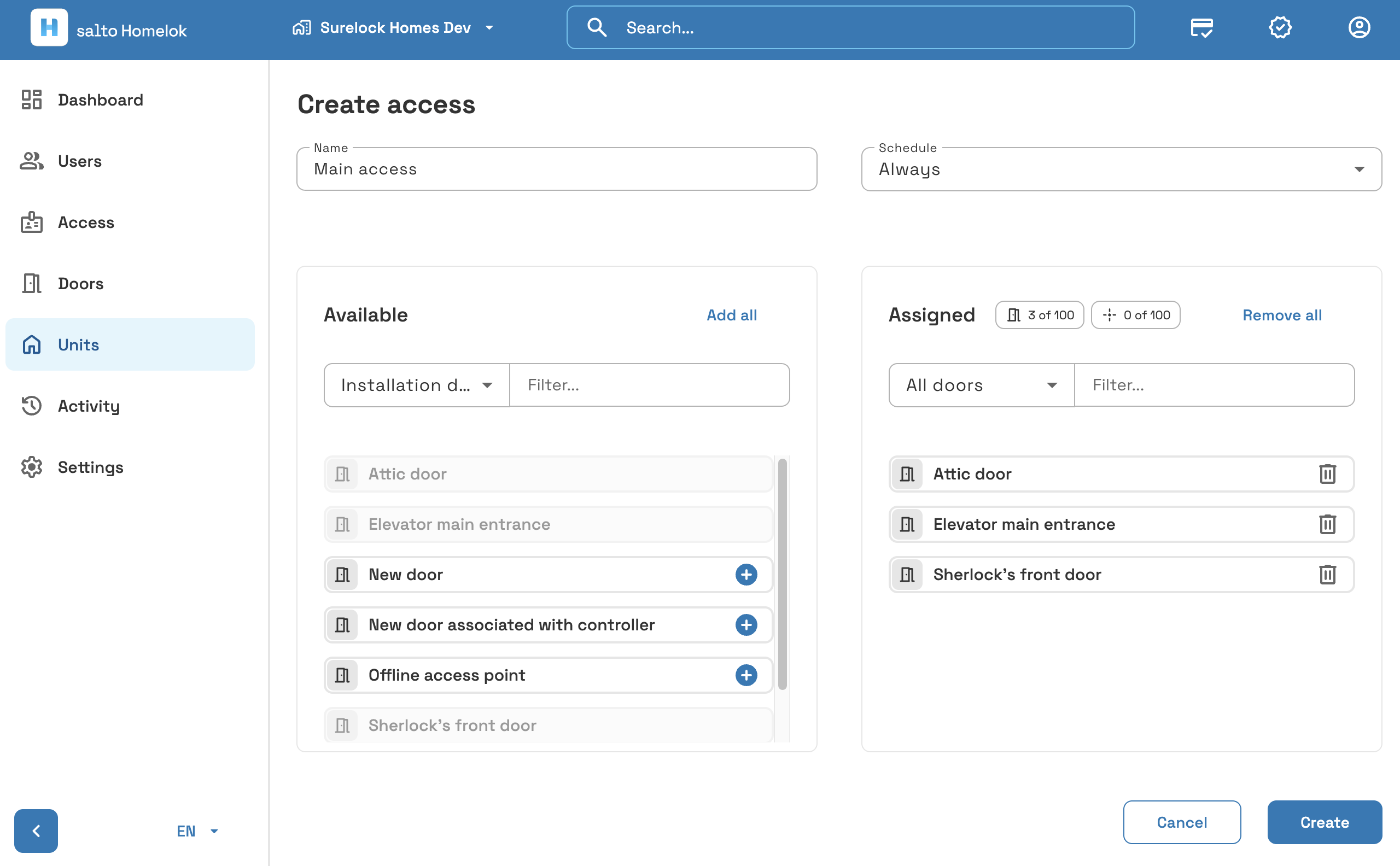1400x866 pixels.
Task: Remove Sherlock's front door with trash icon
Action: point(1327,575)
